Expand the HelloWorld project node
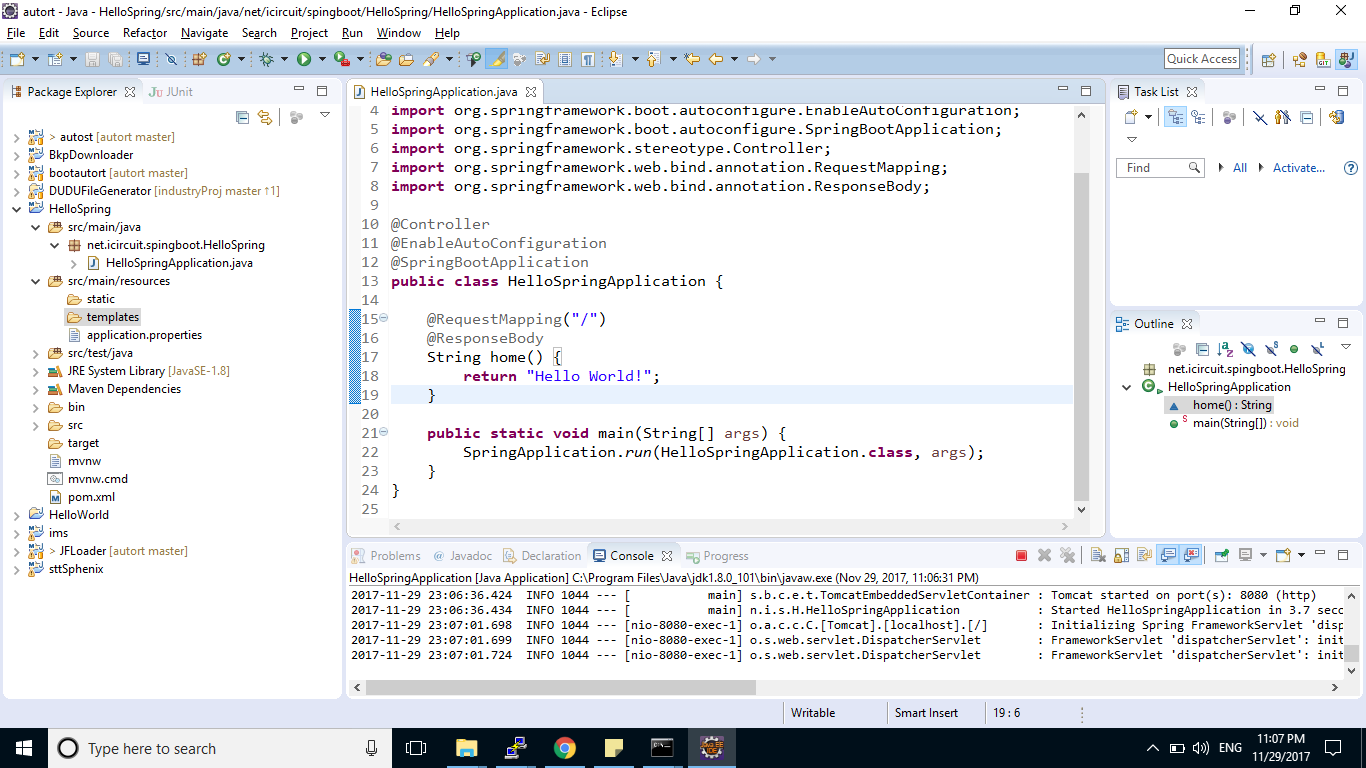This screenshot has width=1366, height=768. (x=16, y=515)
